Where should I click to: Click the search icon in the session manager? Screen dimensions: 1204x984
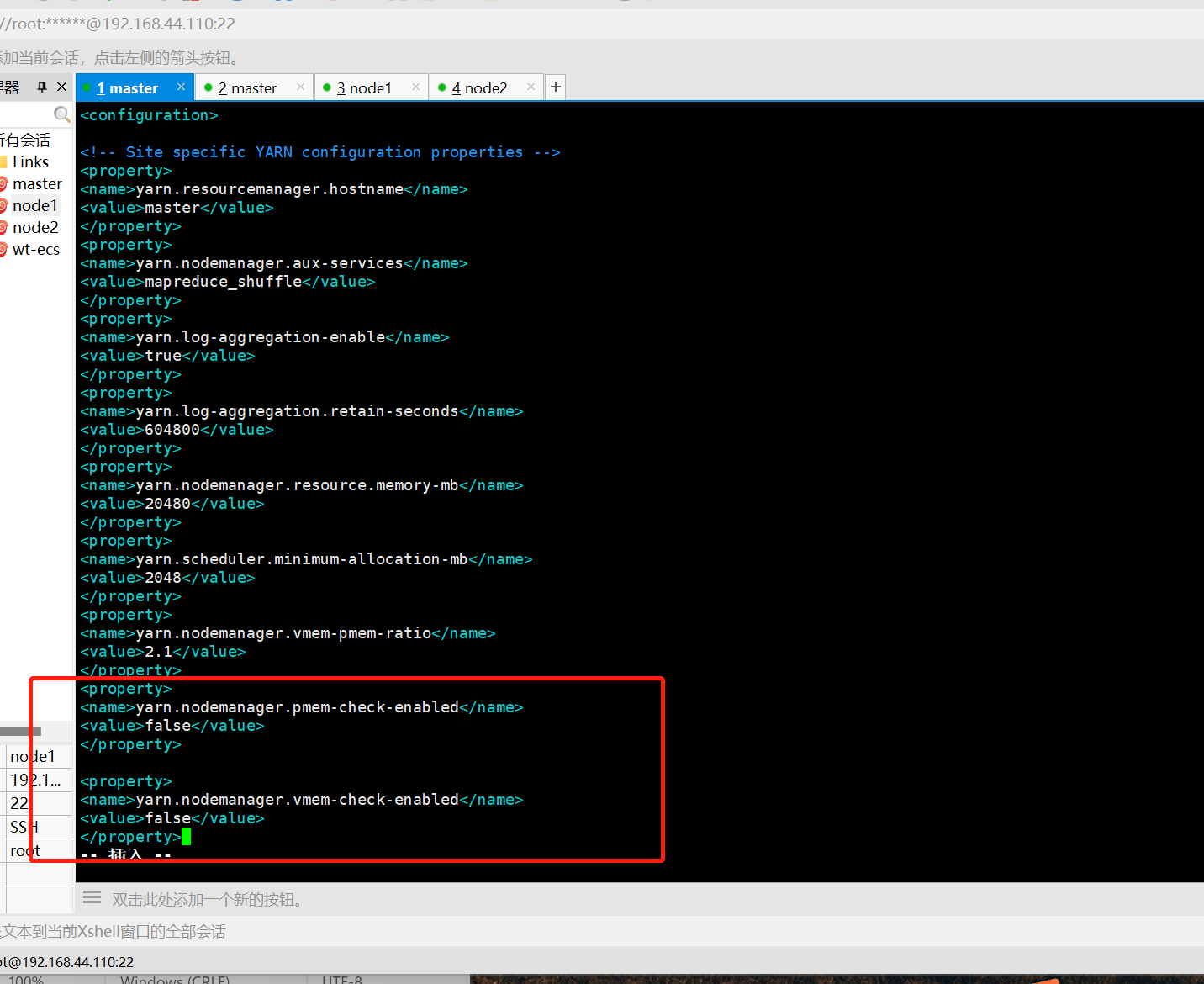coord(62,114)
